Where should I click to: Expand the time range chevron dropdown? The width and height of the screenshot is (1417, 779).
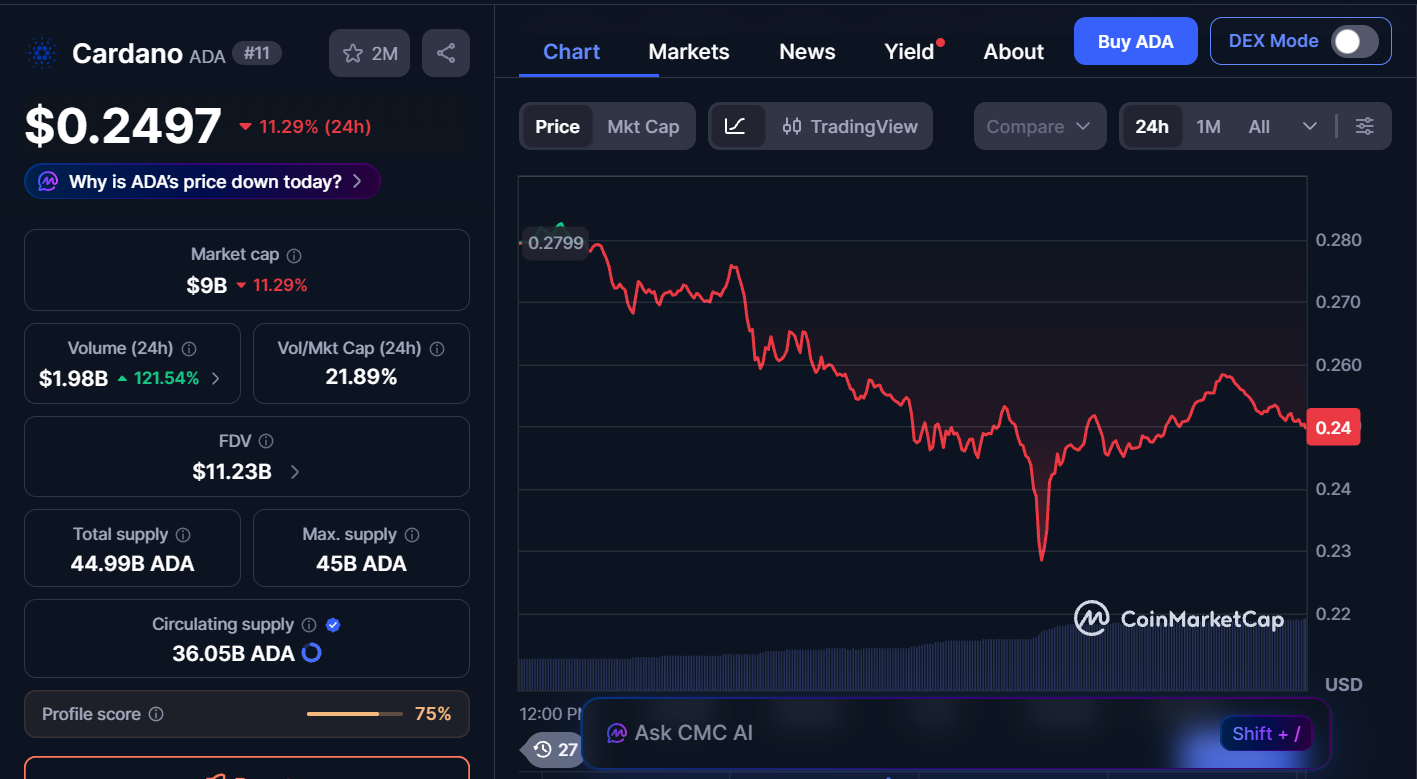click(x=1310, y=126)
